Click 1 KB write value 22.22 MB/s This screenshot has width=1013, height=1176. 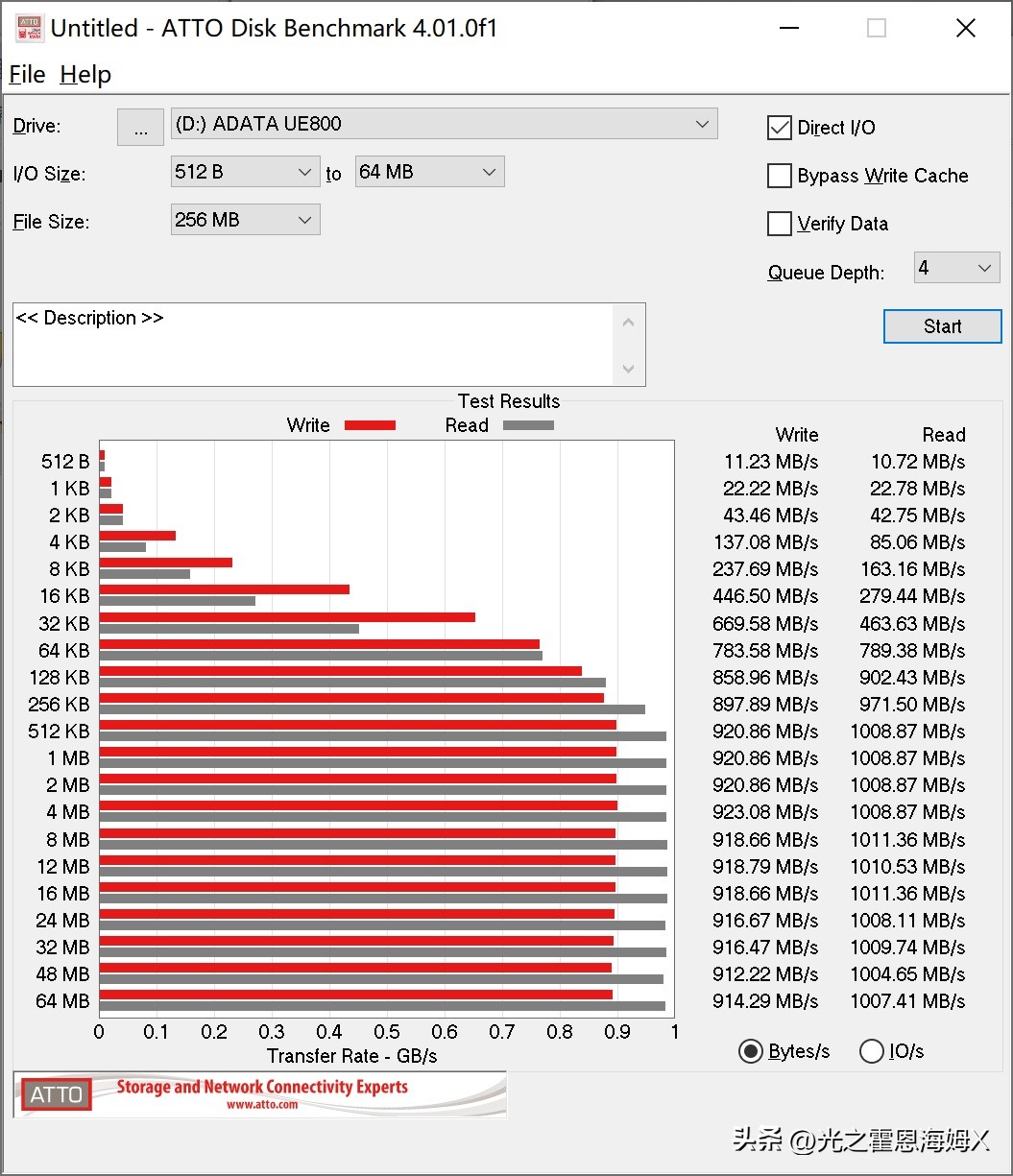tap(770, 489)
